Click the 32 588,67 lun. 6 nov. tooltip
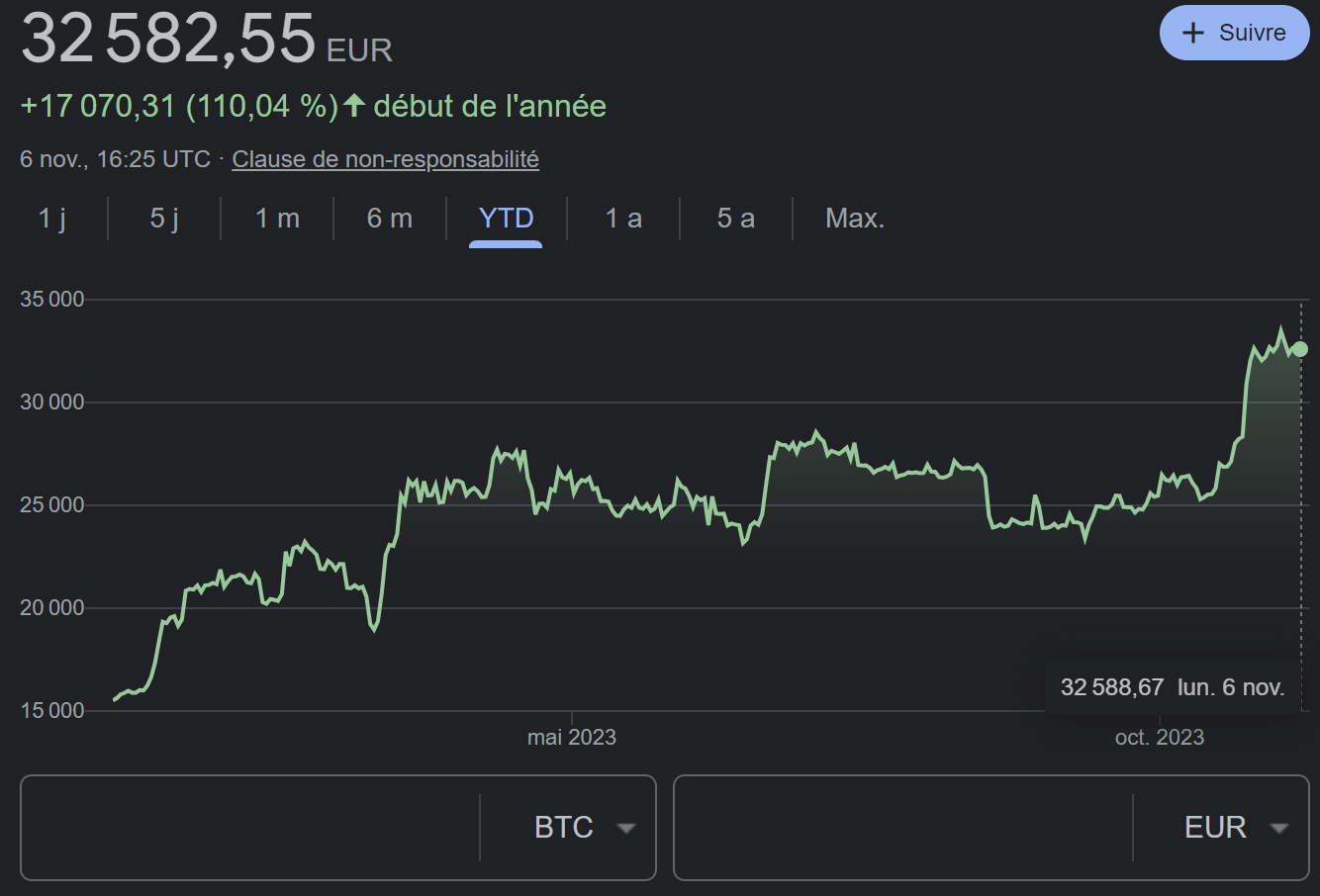 1173,687
